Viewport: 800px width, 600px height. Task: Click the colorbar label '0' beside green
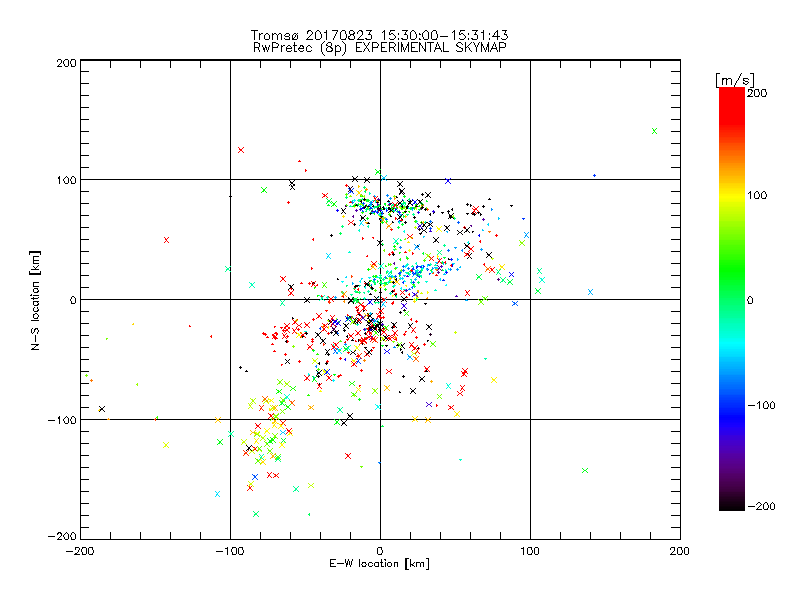click(x=749, y=300)
